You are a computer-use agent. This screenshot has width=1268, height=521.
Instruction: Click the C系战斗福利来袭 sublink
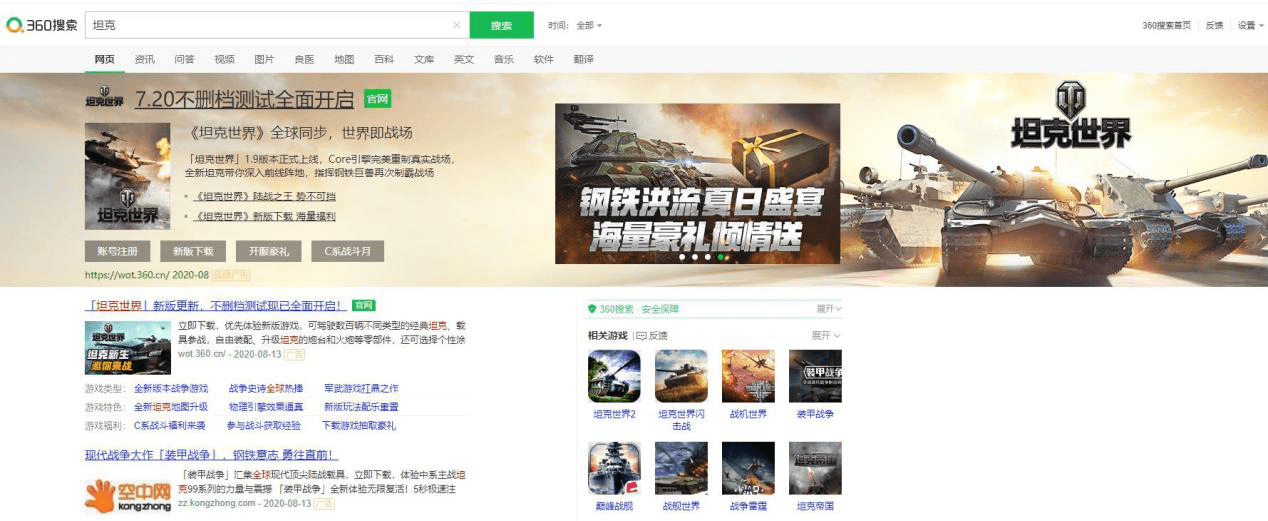pos(170,425)
